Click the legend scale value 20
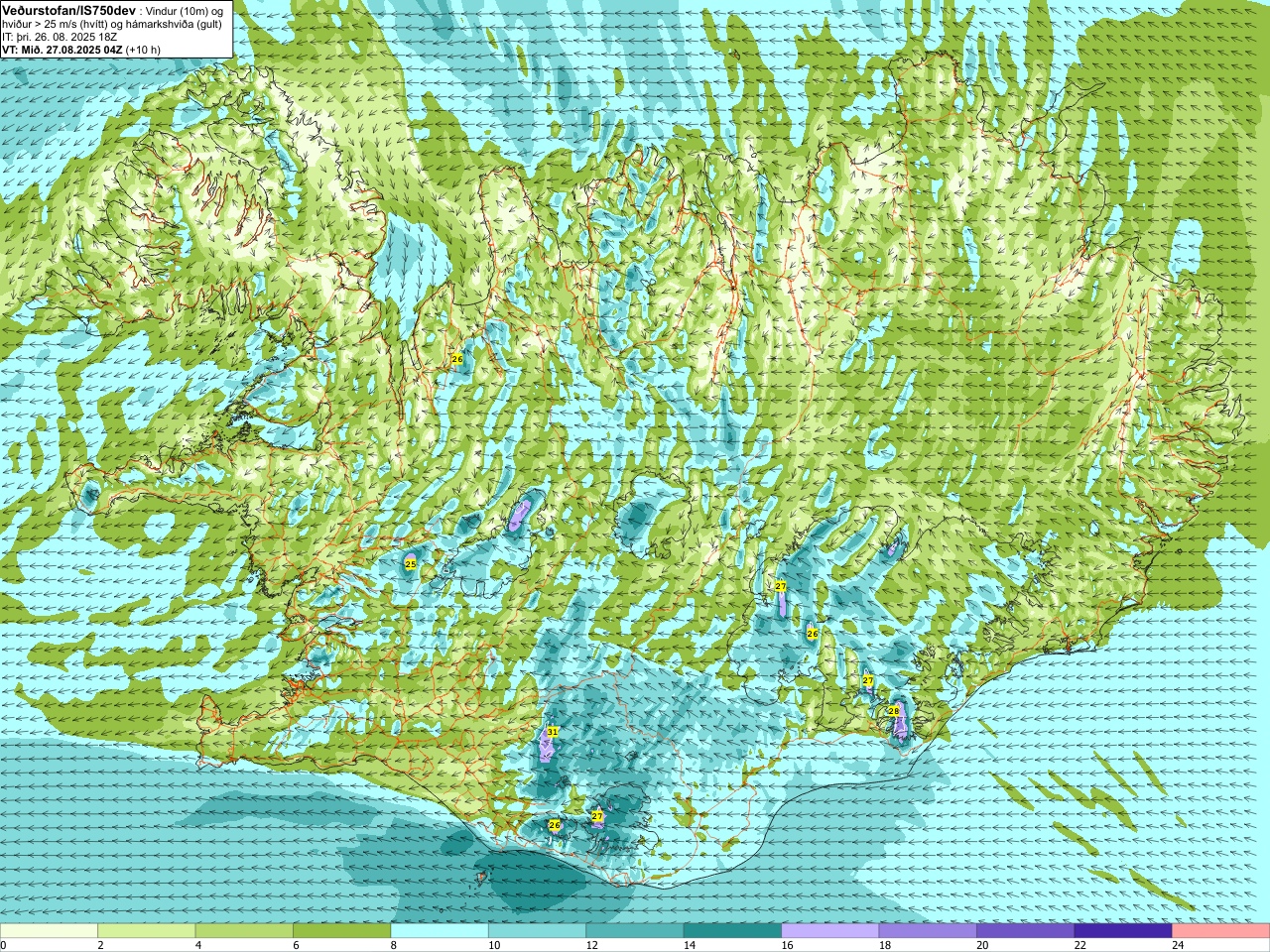1270x952 pixels. 982,945
